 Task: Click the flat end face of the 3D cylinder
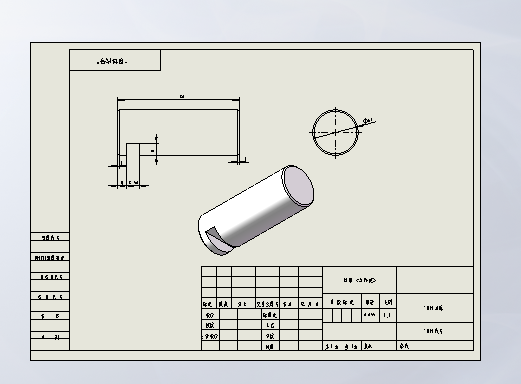(298, 185)
